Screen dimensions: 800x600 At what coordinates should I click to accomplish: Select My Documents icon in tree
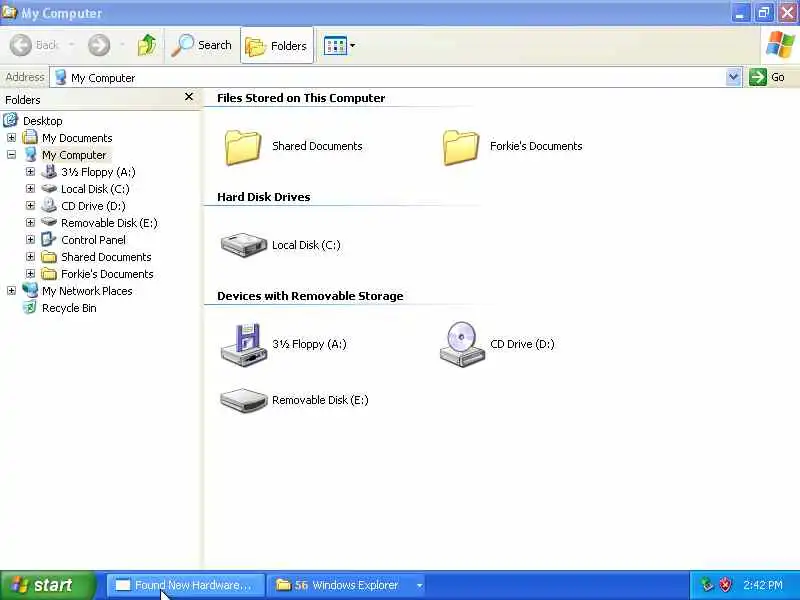pyautogui.click(x=30, y=137)
